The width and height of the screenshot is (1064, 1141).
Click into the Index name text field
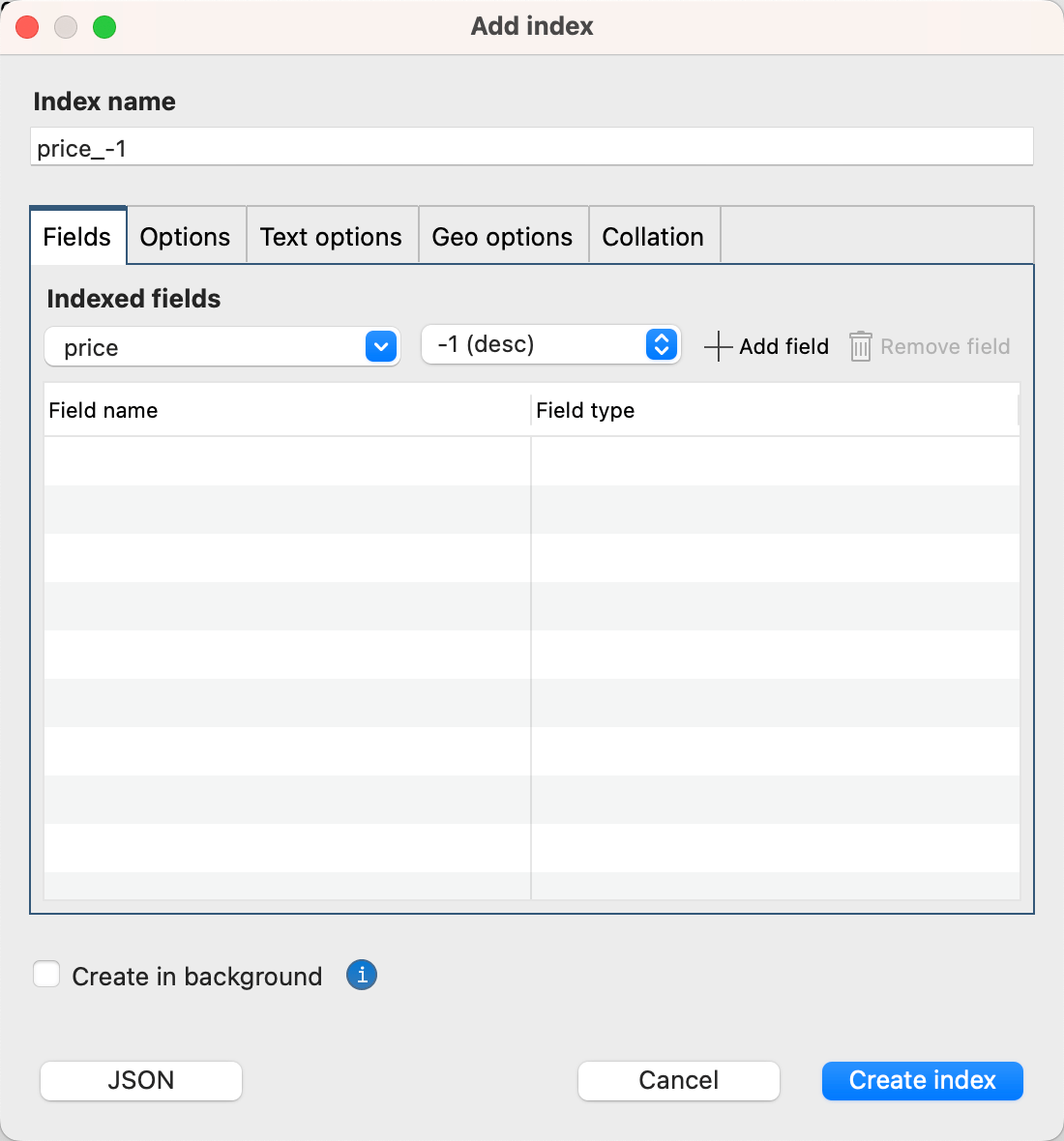click(532, 148)
